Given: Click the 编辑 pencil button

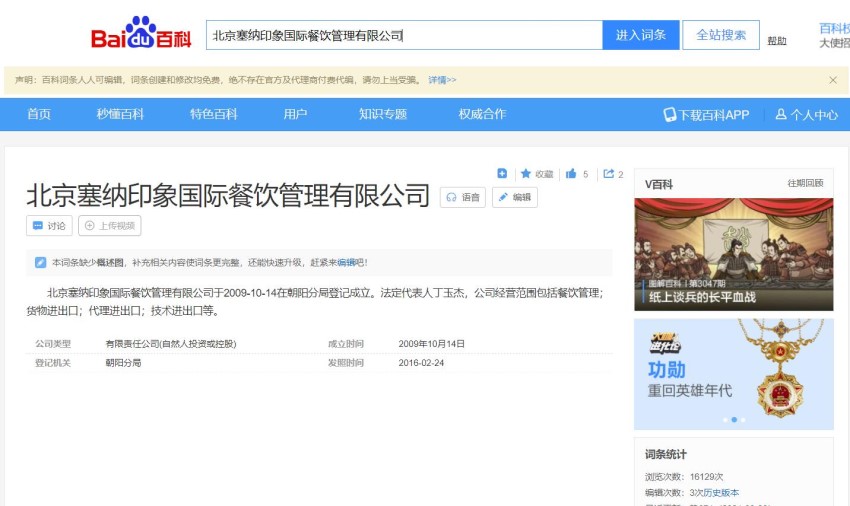Looking at the screenshot, I should click(514, 197).
